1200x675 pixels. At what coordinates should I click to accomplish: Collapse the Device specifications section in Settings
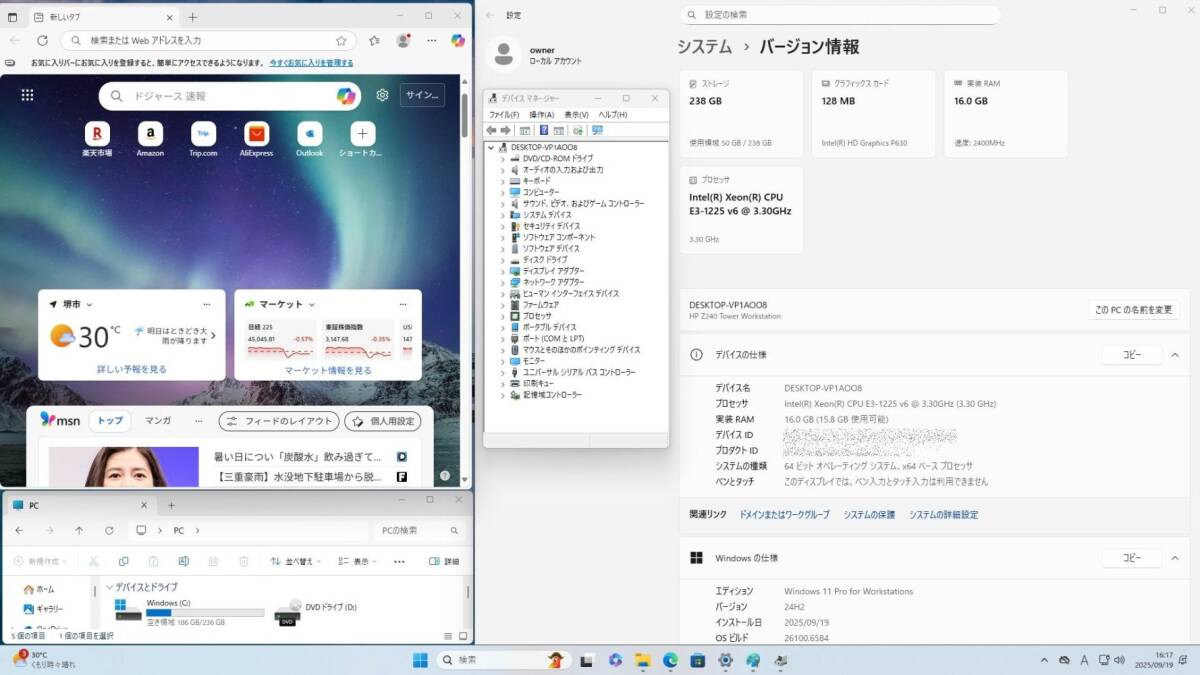click(x=1175, y=355)
